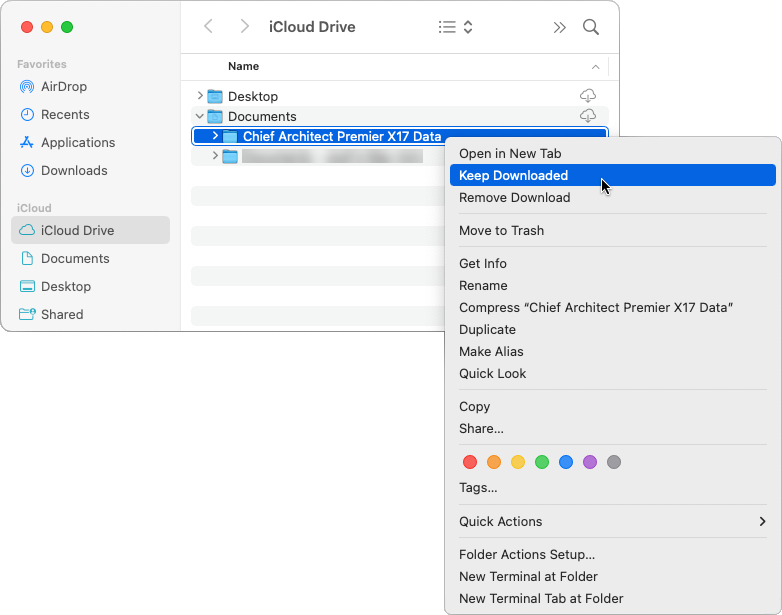The image size is (782, 615).
Task: Apply the blue tag color
Action: 566,462
